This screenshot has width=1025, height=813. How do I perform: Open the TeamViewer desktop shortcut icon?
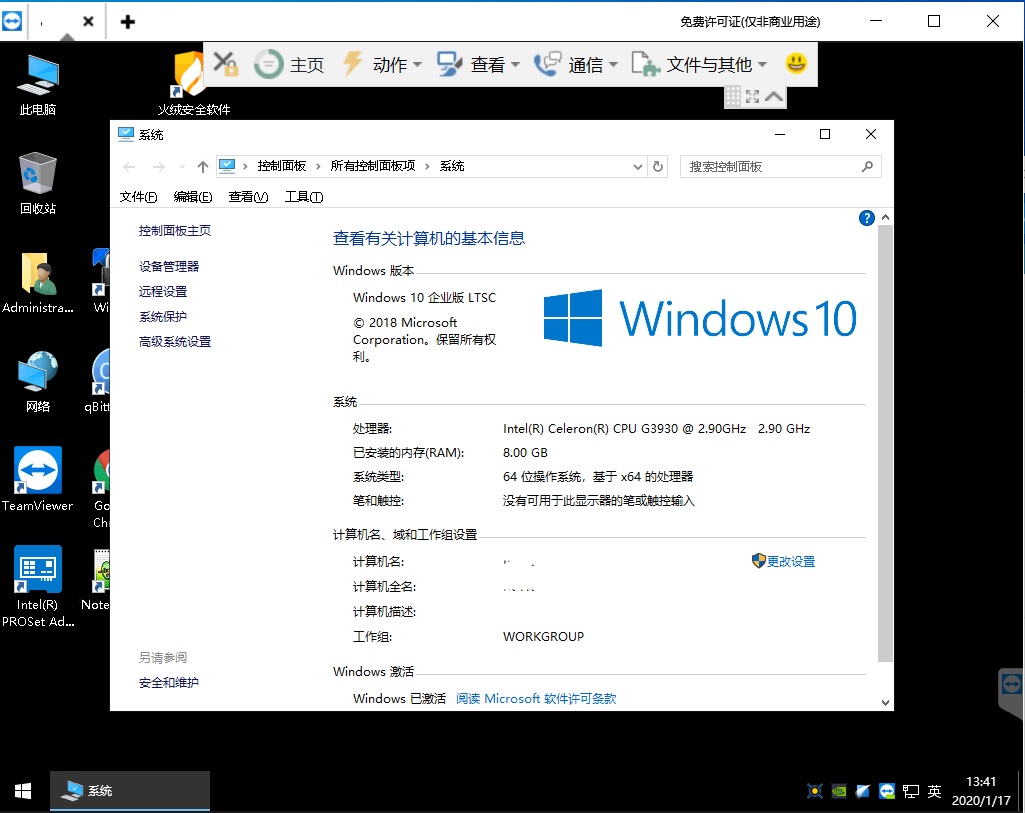coord(37,479)
